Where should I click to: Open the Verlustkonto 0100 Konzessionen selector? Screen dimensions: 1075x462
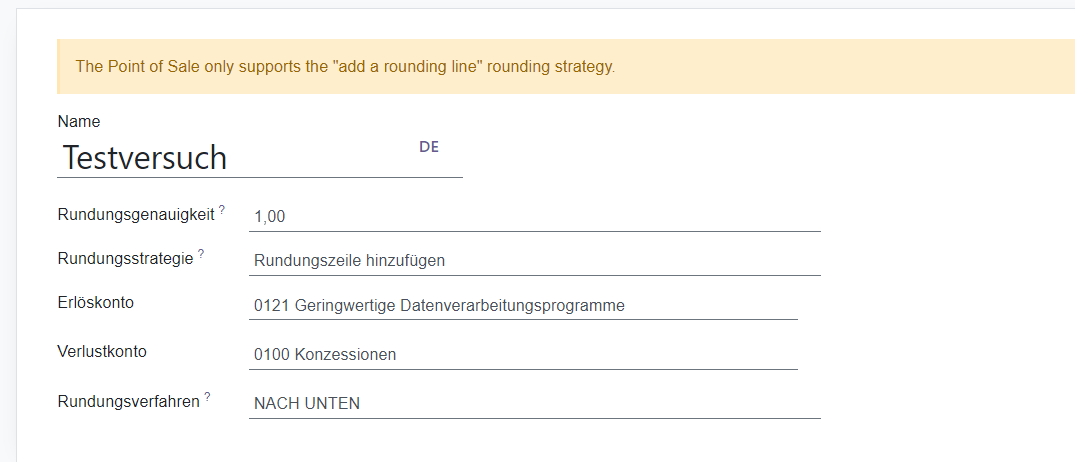(522, 355)
